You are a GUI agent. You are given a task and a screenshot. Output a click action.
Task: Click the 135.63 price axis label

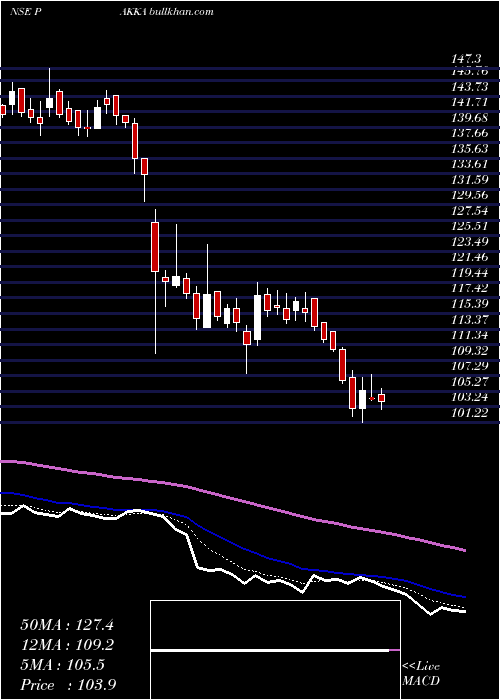469,148
